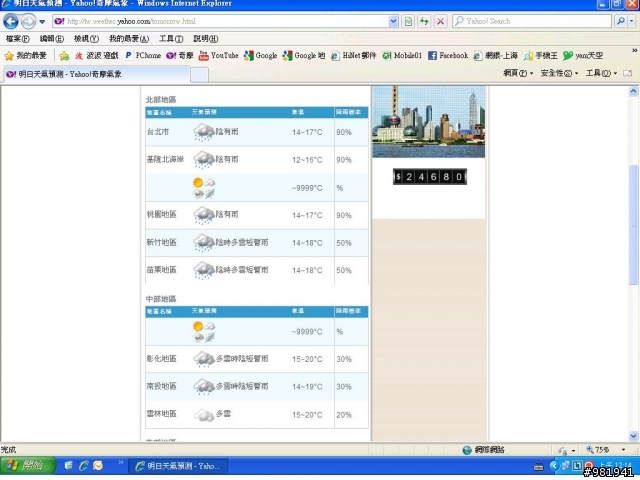Click the 彰化地區 weather icon
The height and width of the screenshot is (480, 640).
tap(203, 359)
